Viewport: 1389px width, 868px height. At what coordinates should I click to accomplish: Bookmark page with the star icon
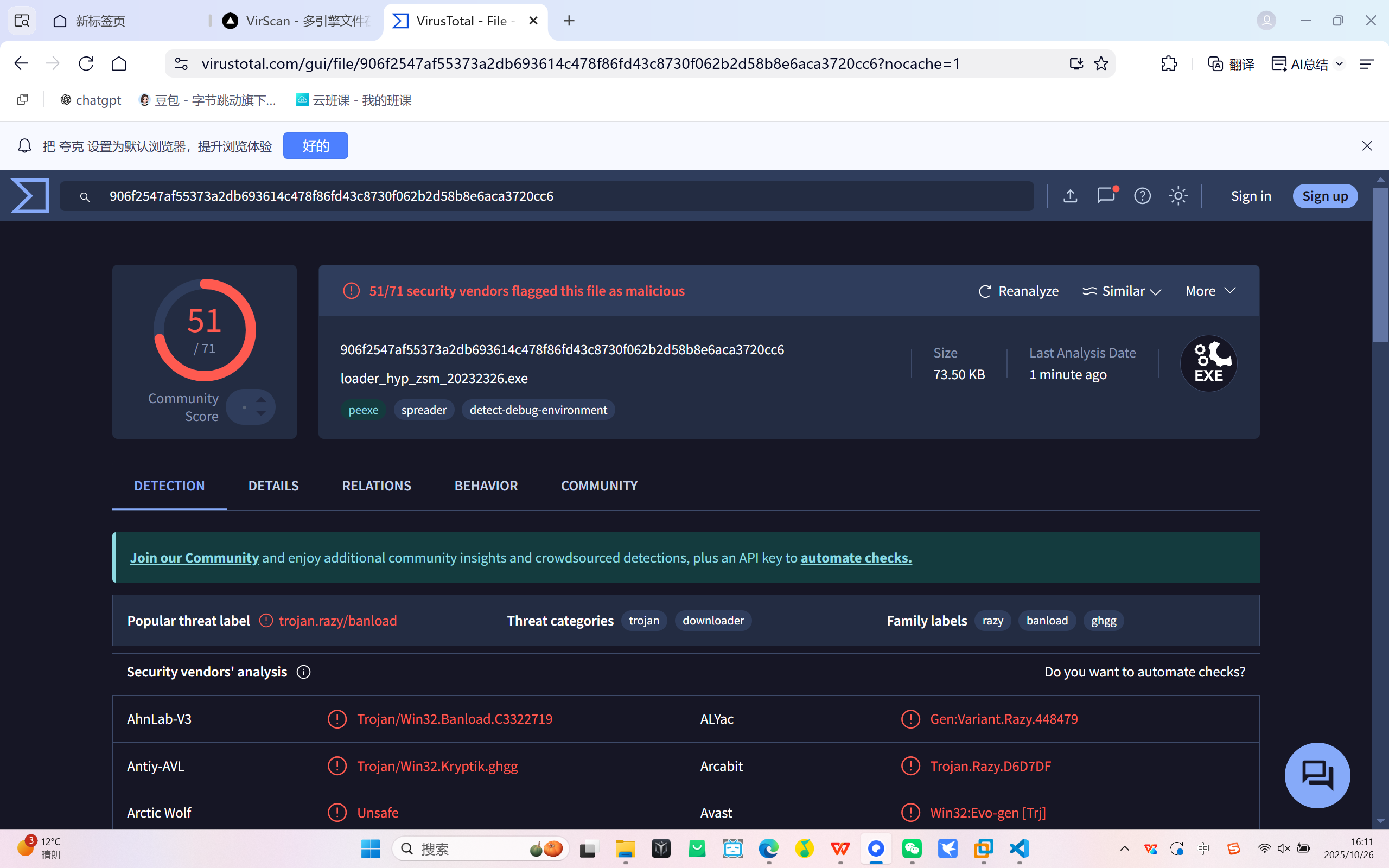coord(1101,63)
